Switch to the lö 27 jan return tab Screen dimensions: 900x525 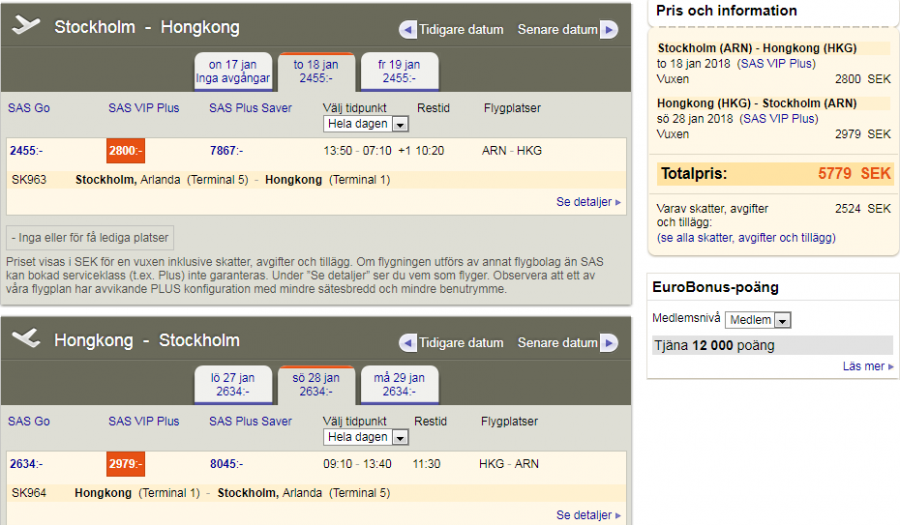(x=233, y=384)
